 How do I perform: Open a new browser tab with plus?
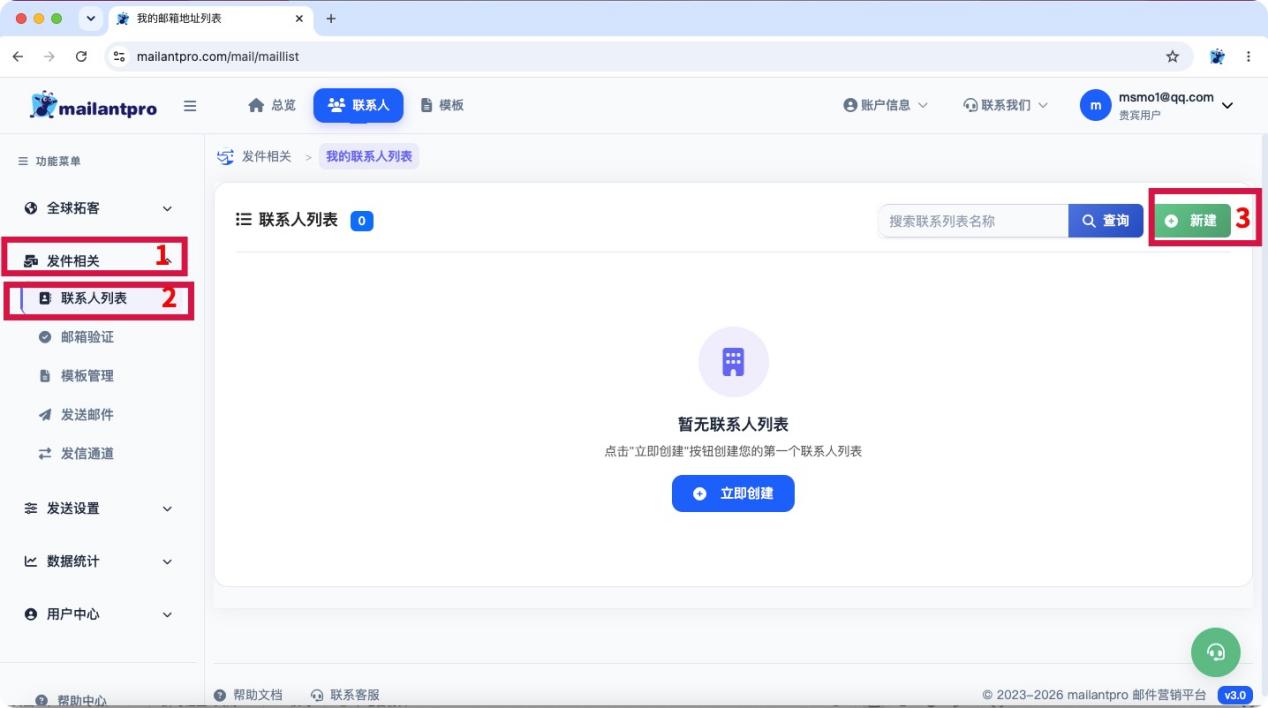point(331,19)
